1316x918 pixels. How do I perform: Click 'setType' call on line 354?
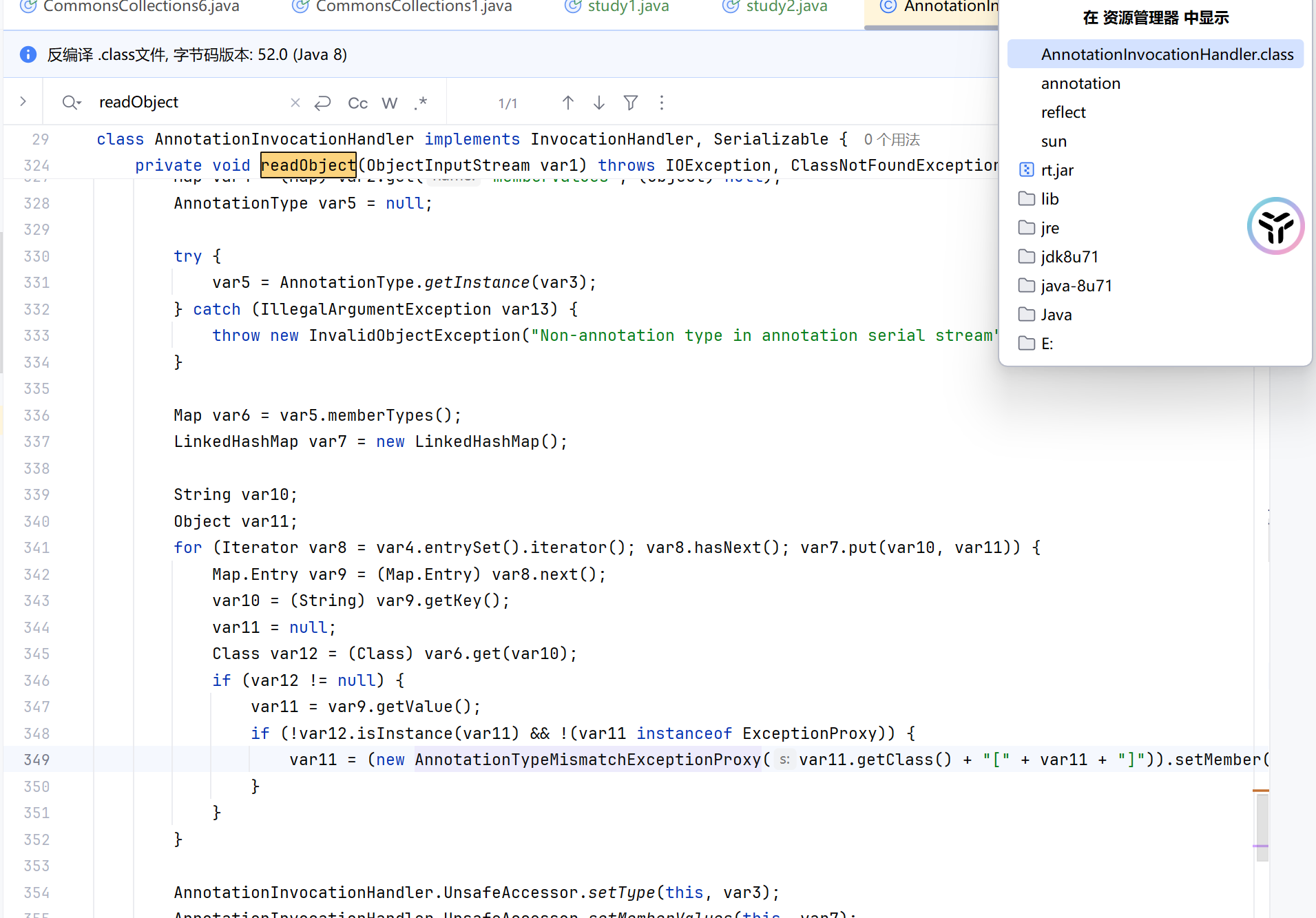click(621, 893)
